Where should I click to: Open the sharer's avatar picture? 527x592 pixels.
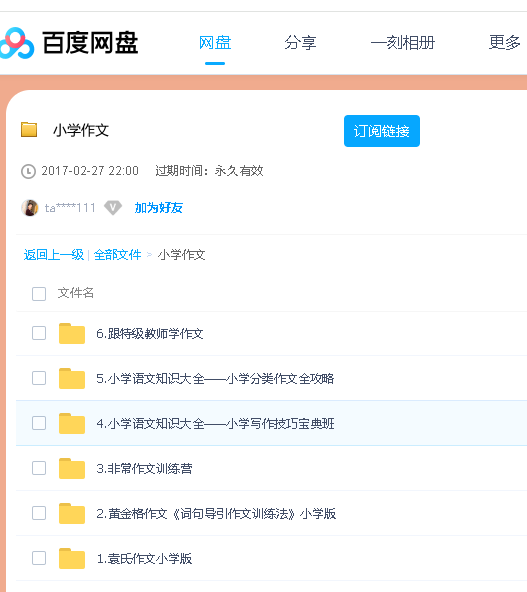tap(30, 208)
